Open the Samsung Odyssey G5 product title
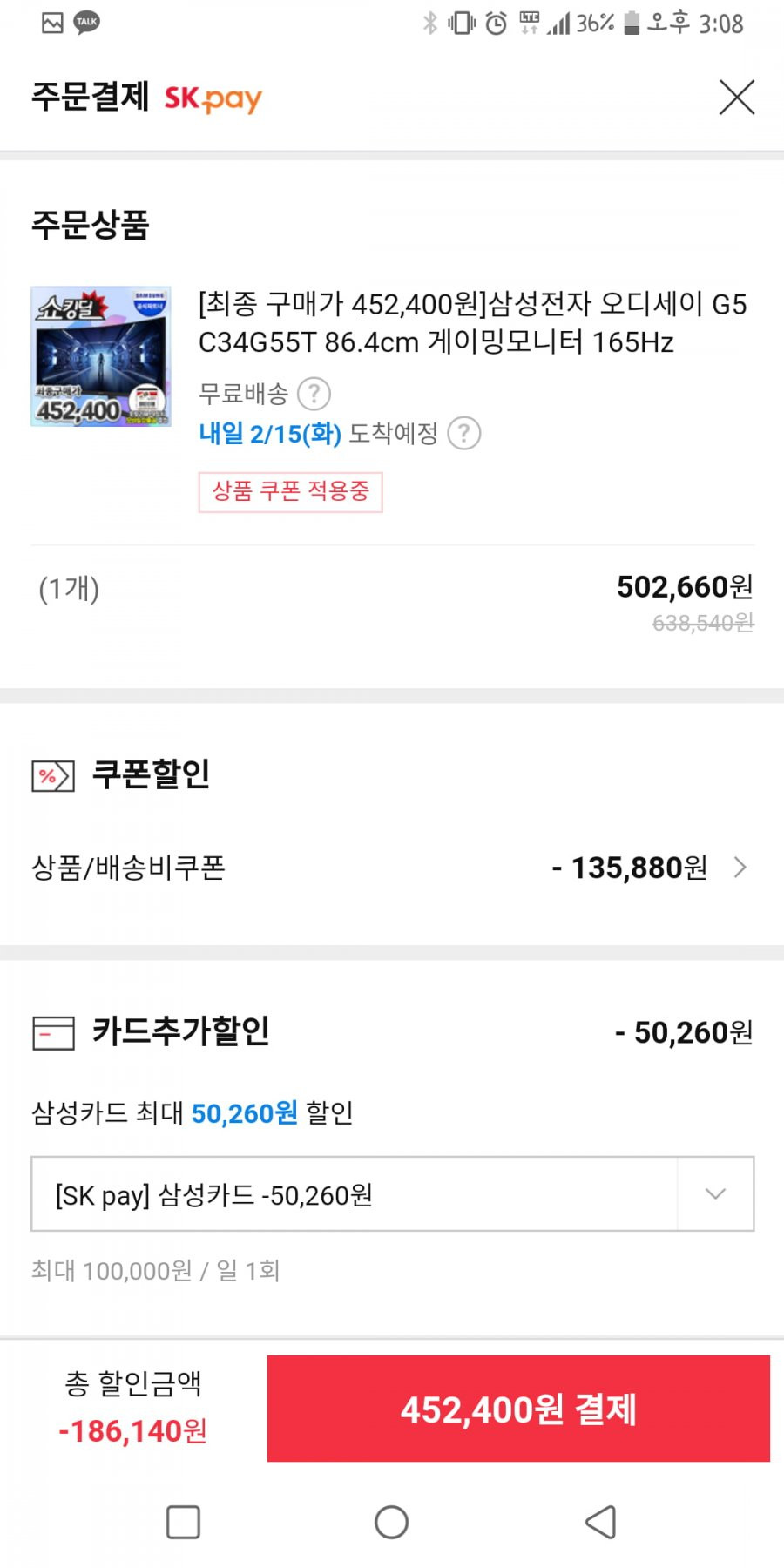The height and width of the screenshot is (1568, 784). pos(473,323)
